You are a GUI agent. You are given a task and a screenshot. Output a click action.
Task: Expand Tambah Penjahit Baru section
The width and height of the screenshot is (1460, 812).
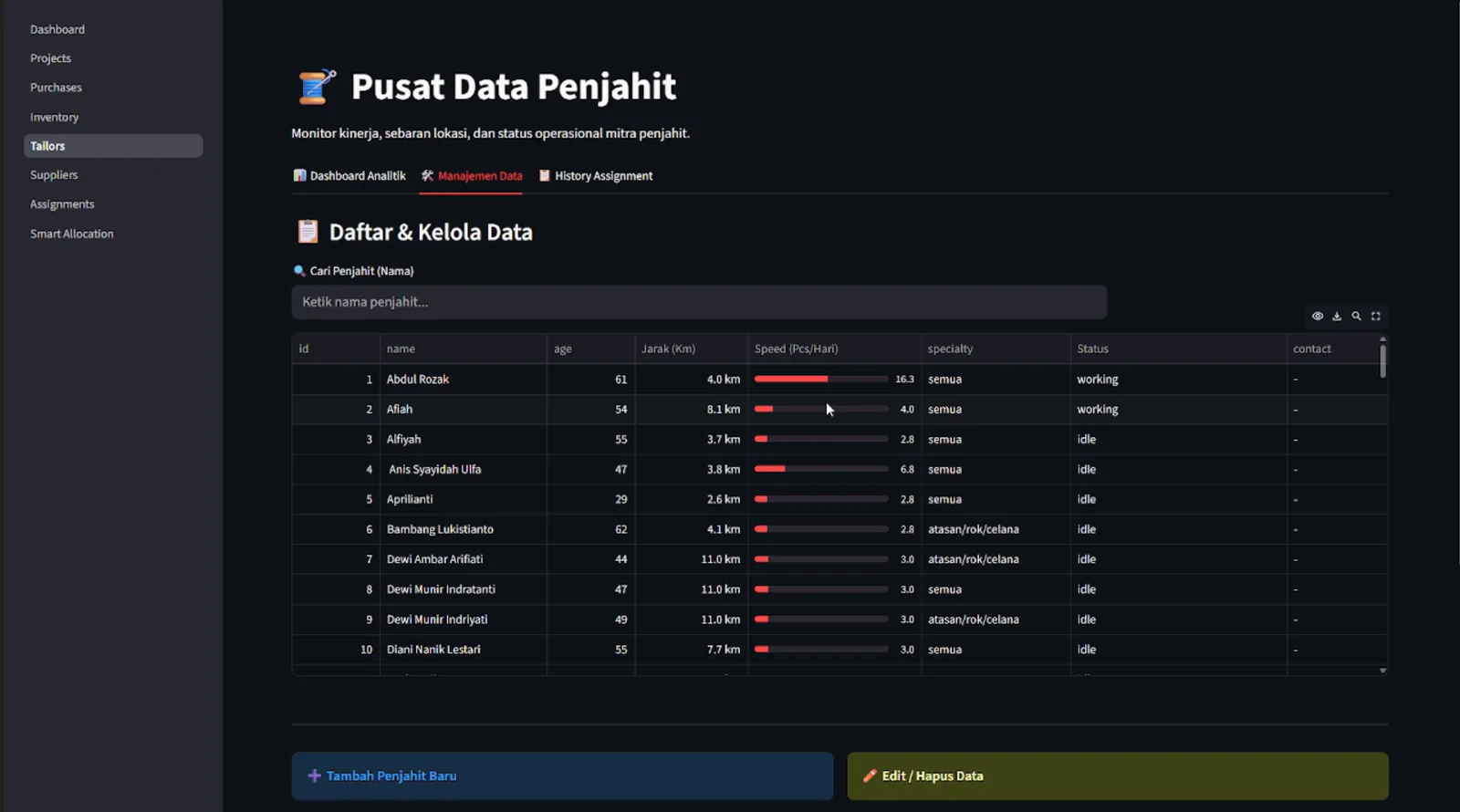(562, 776)
